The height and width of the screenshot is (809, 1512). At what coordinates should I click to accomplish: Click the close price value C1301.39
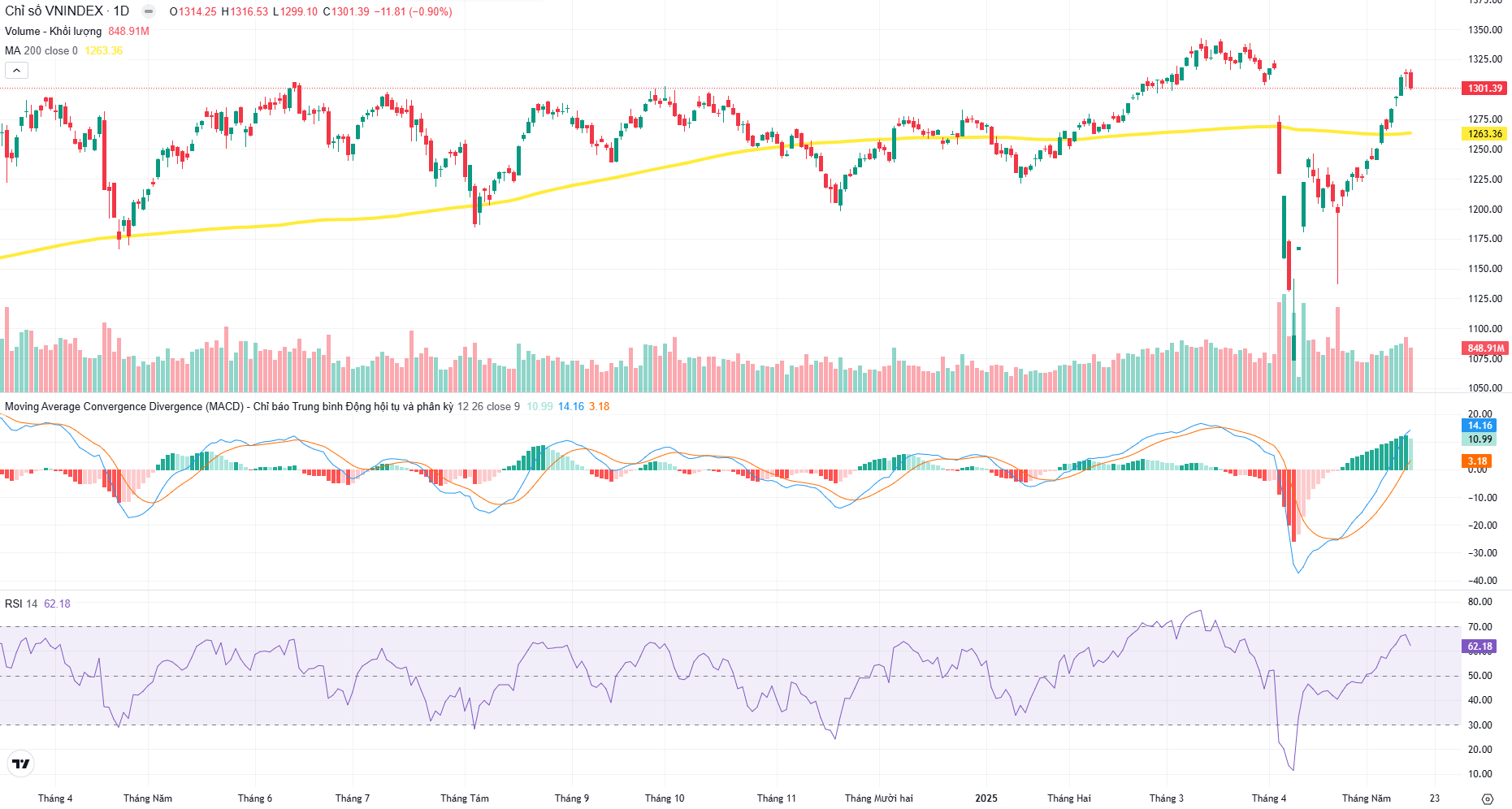coord(346,11)
